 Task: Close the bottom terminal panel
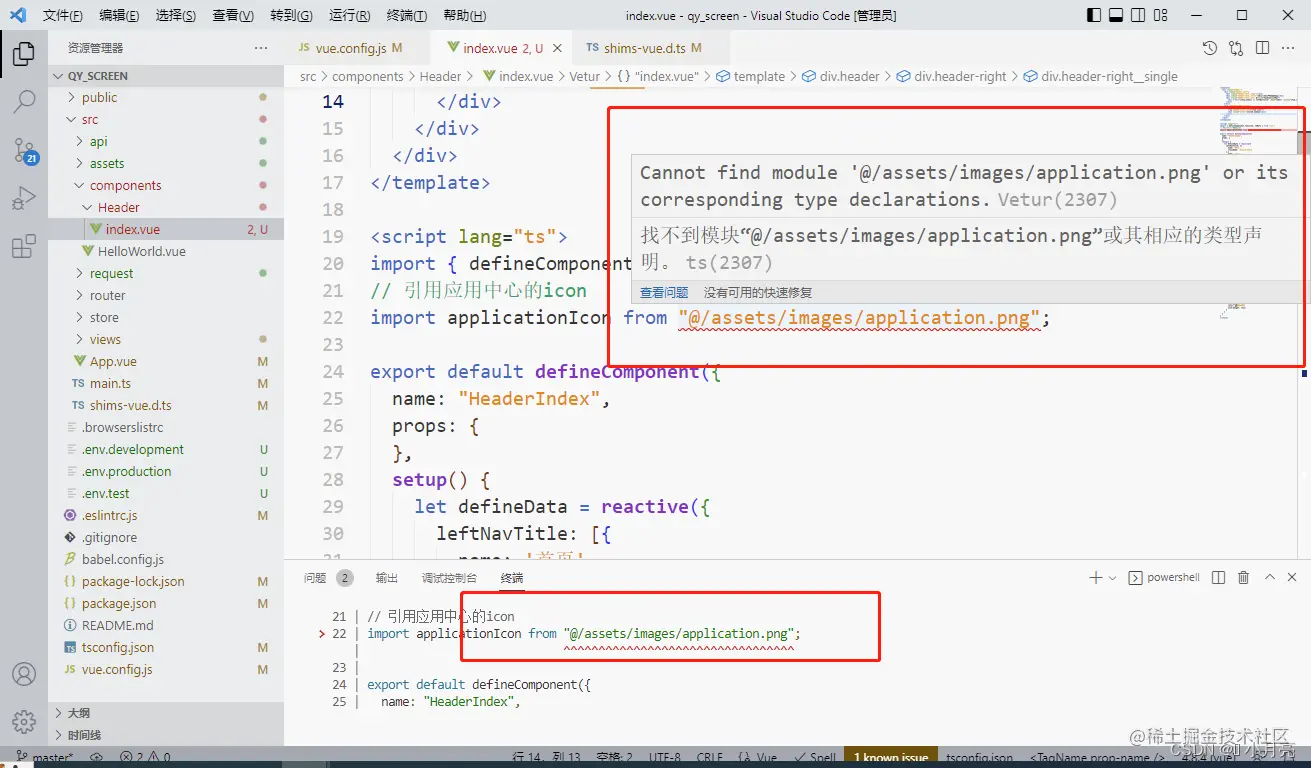tap(1293, 577)
